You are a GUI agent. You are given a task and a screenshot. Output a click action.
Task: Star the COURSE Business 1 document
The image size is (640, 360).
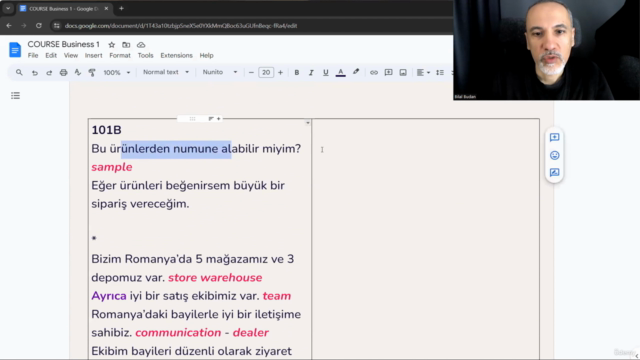click(x=111, y=45)
